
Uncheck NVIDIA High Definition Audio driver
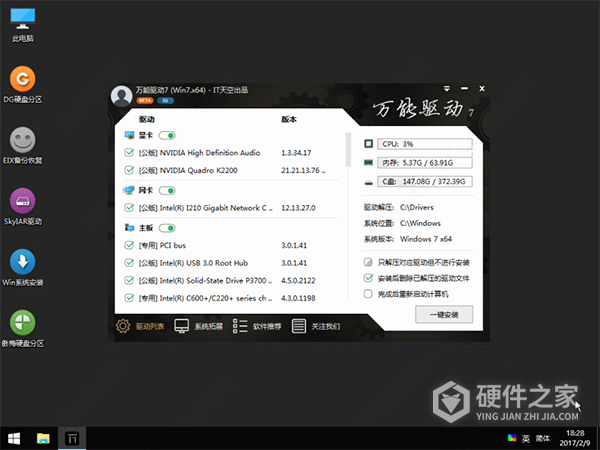click(x=129, y=153)
